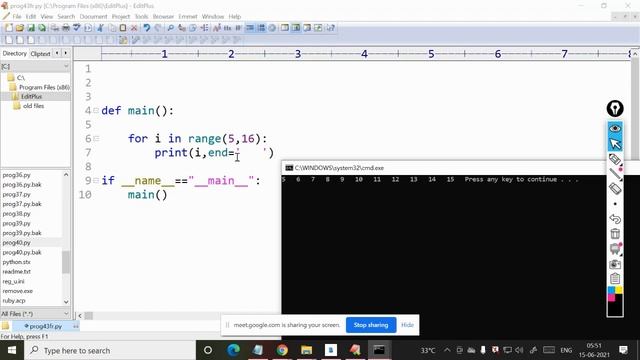Click the Open file folder icon
The image size is (640, 360).
[x=20, y=28]
